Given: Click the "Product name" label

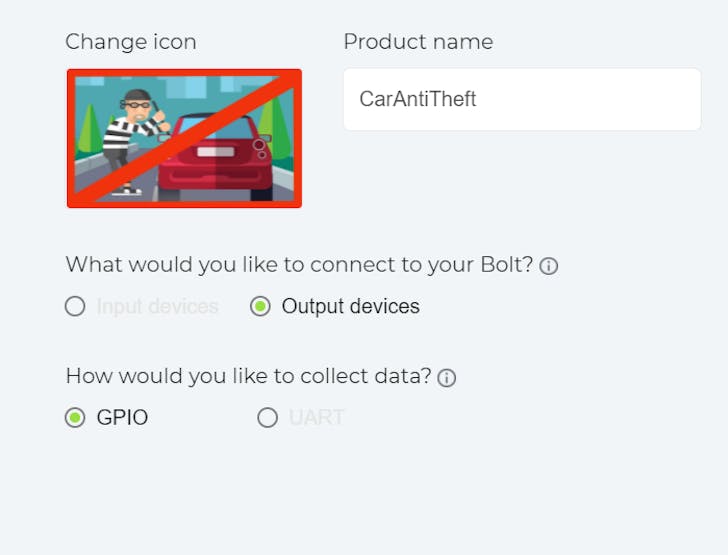Looking at the screenshot, I should [x=418, y=42].
